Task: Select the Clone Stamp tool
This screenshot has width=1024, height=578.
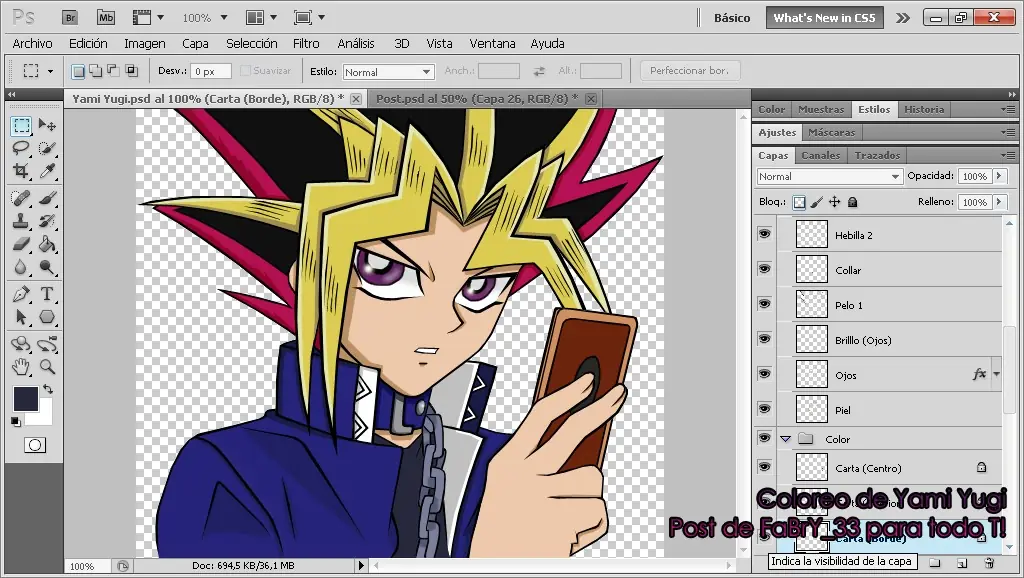Action: [x=21, y=220]
